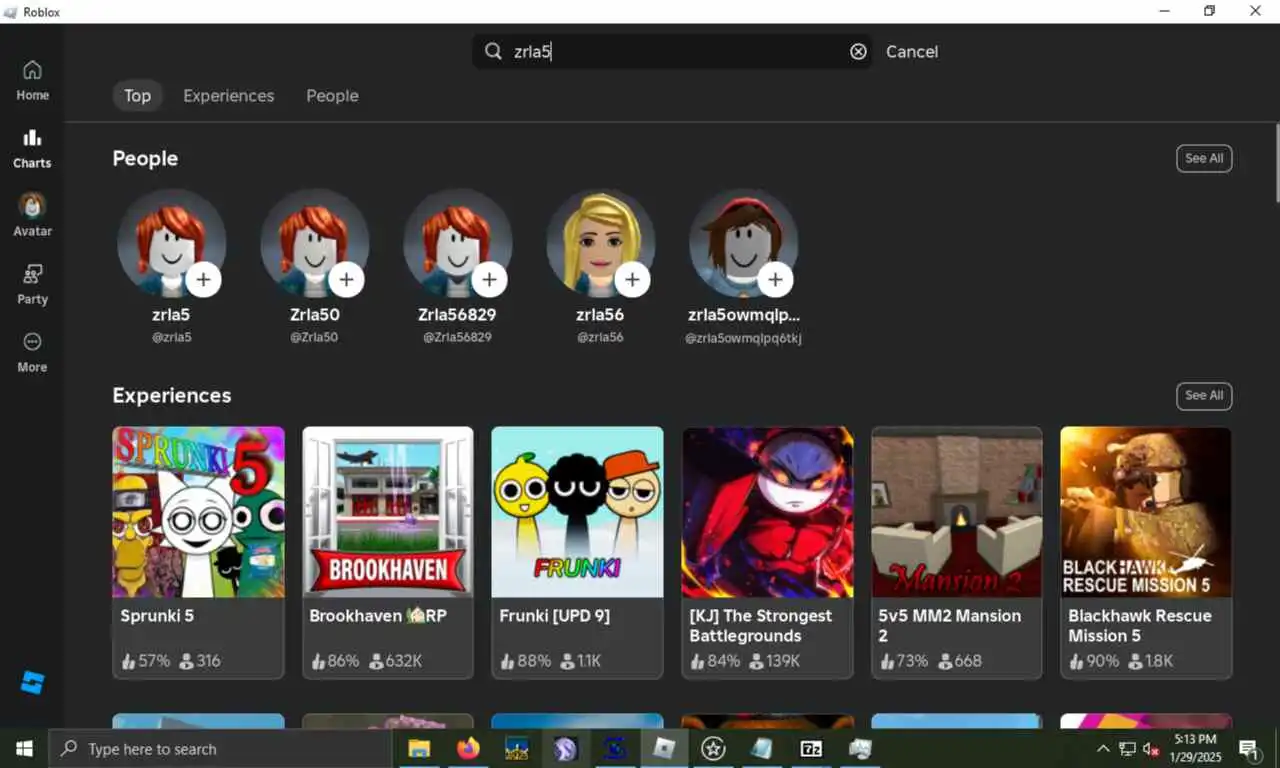
Task: Click the Brookhaven RP title text
Action: (x=378, y=616)
